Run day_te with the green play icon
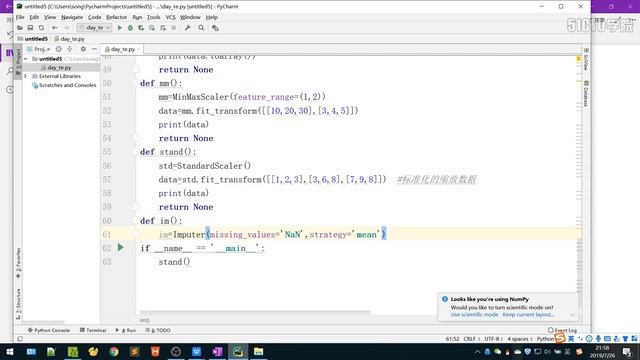Image resolution: width=640 pixels, height=360 pixels. point(120,28)
